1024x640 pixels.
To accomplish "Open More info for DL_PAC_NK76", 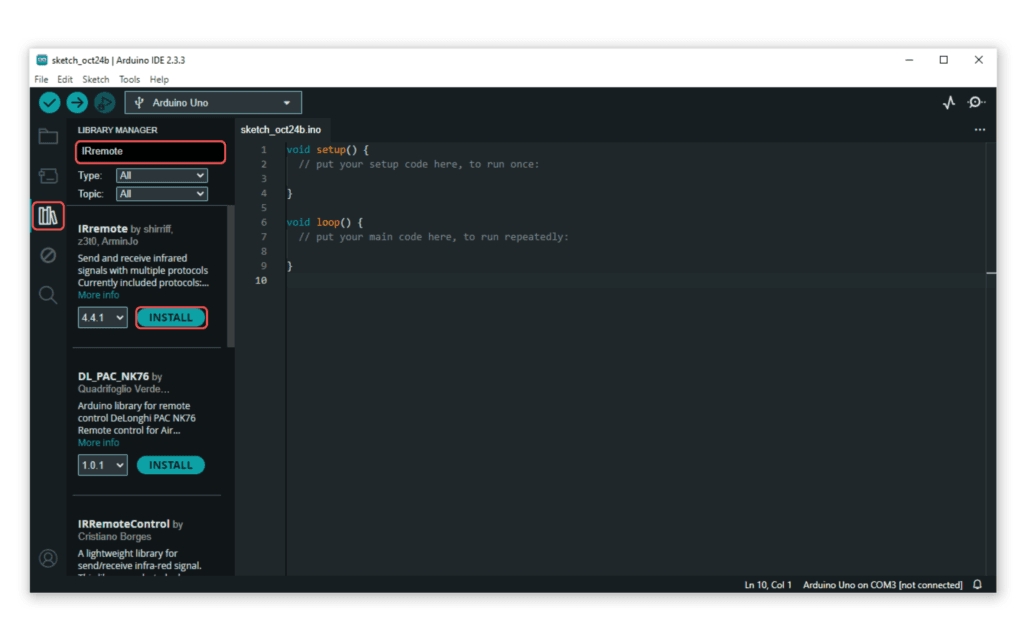I will coord(99,443).
